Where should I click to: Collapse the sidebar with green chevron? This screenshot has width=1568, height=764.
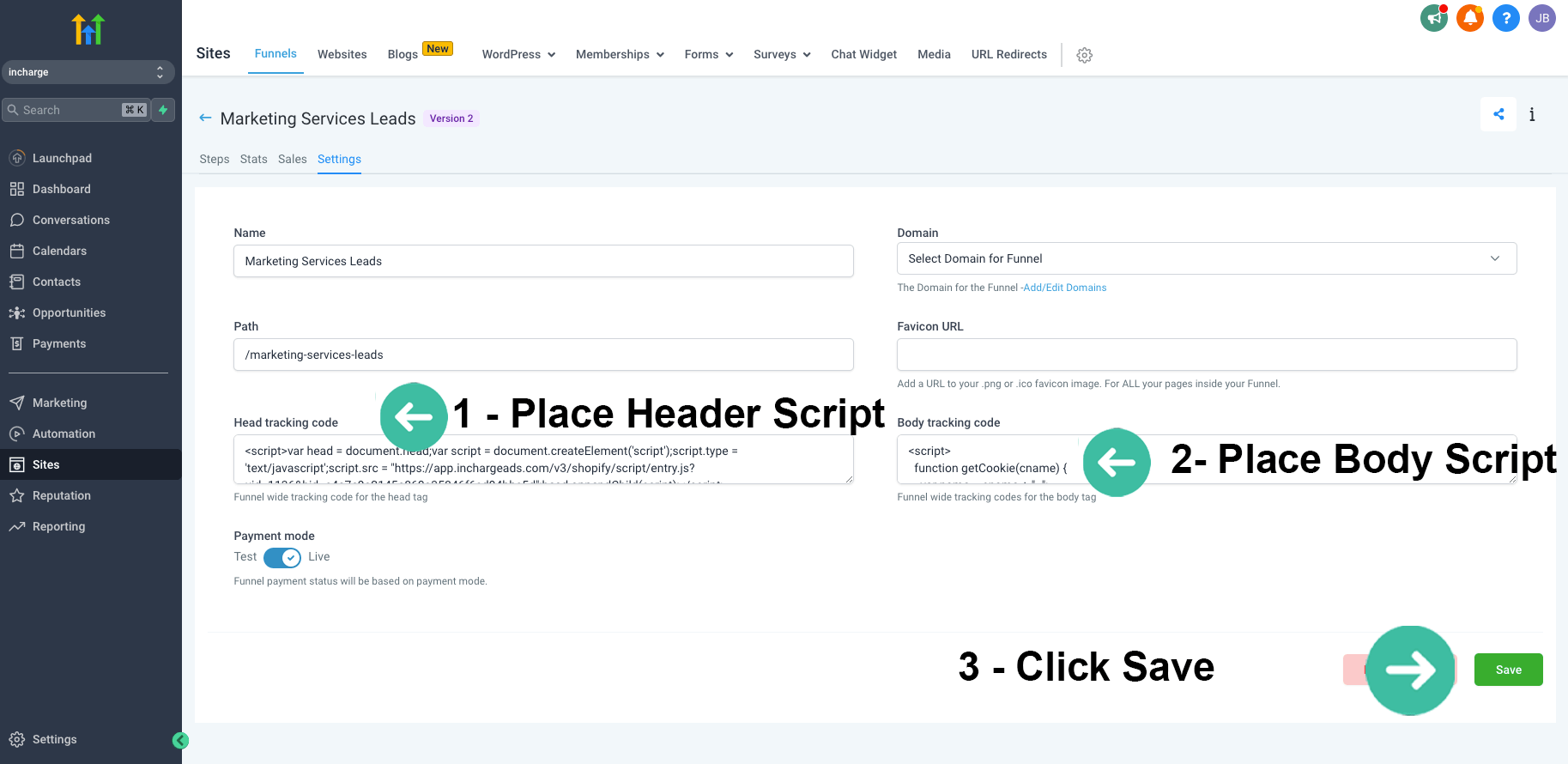[x=180, y=740]
